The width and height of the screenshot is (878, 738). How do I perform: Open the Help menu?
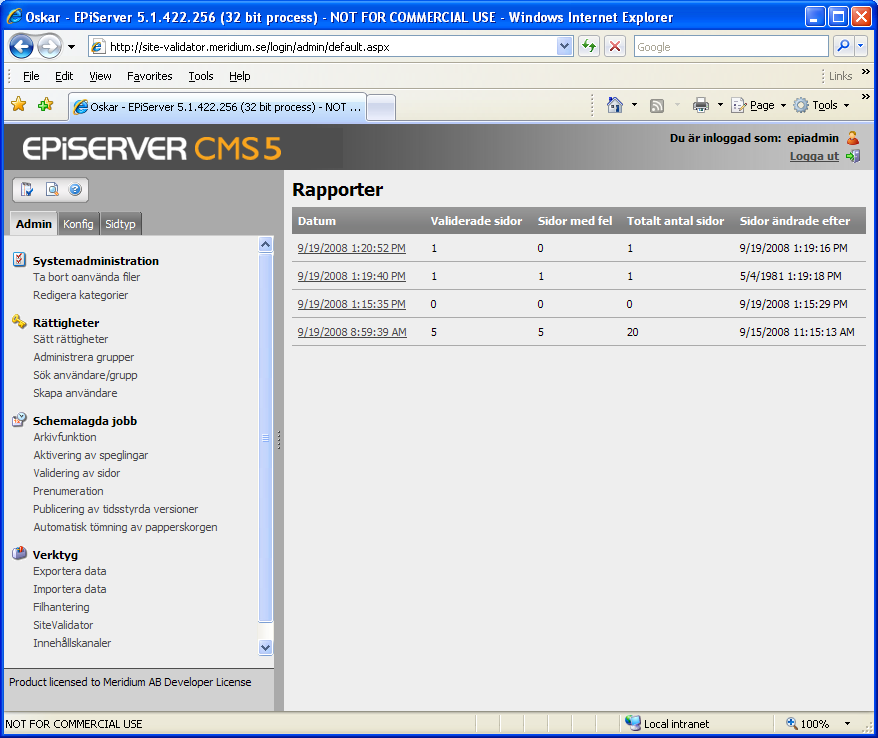(x=240, y=76)
